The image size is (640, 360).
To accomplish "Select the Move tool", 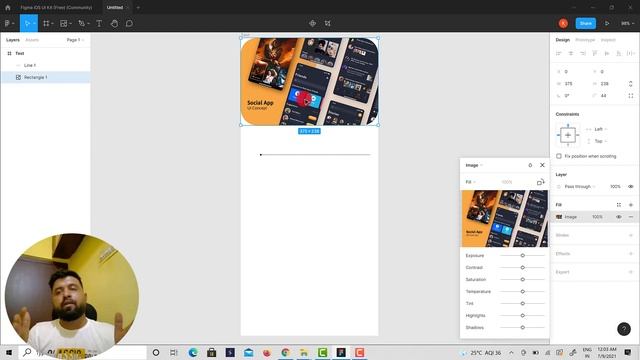I will pyautogui.click(x=27, y=23).
